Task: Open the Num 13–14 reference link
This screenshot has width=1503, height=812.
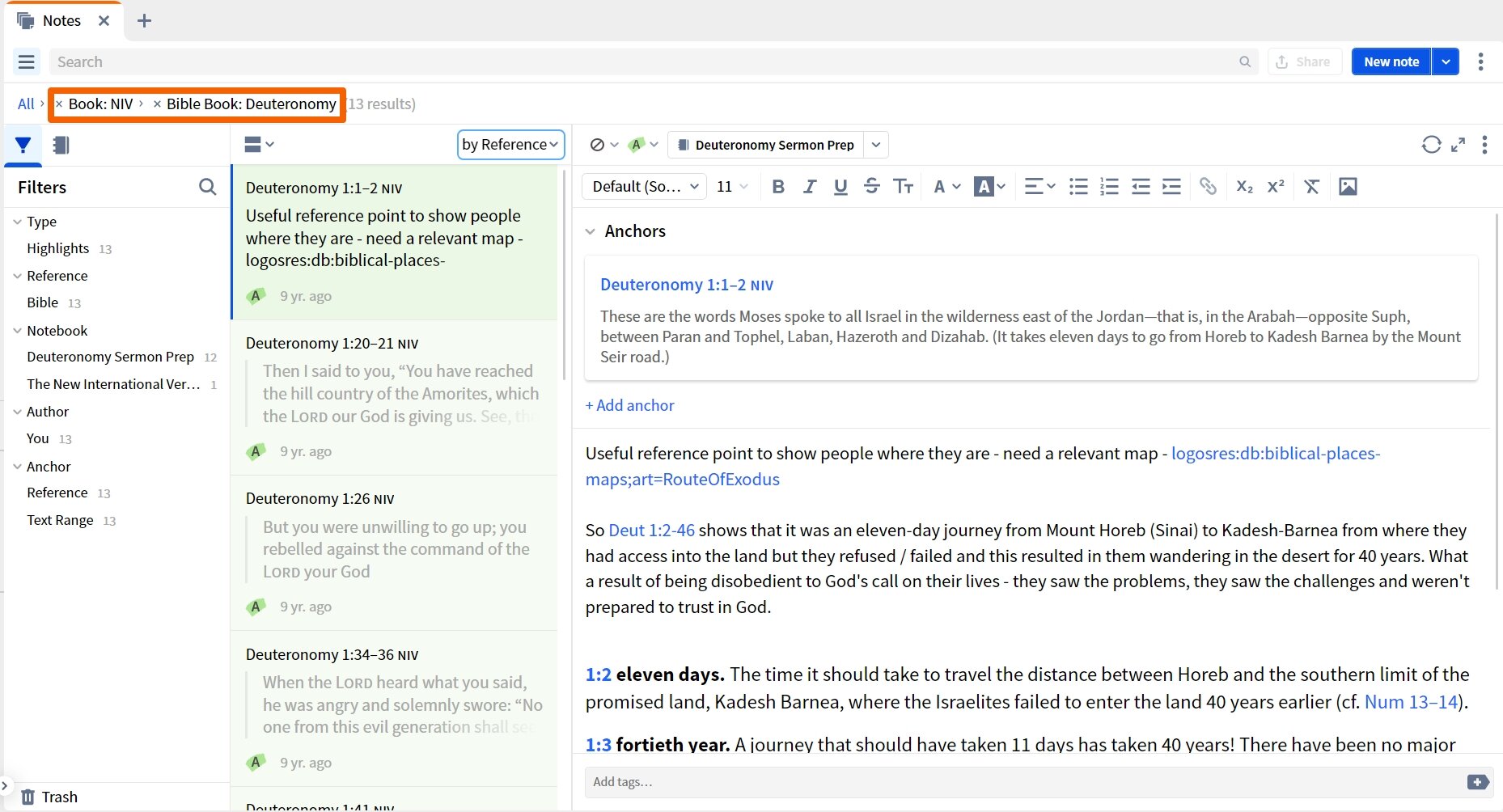Action: (x=1411, y=702)
